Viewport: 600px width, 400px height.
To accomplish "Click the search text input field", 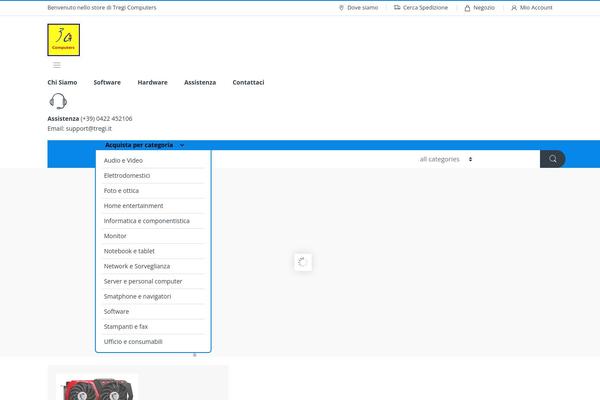I will [x=314, y=159].
